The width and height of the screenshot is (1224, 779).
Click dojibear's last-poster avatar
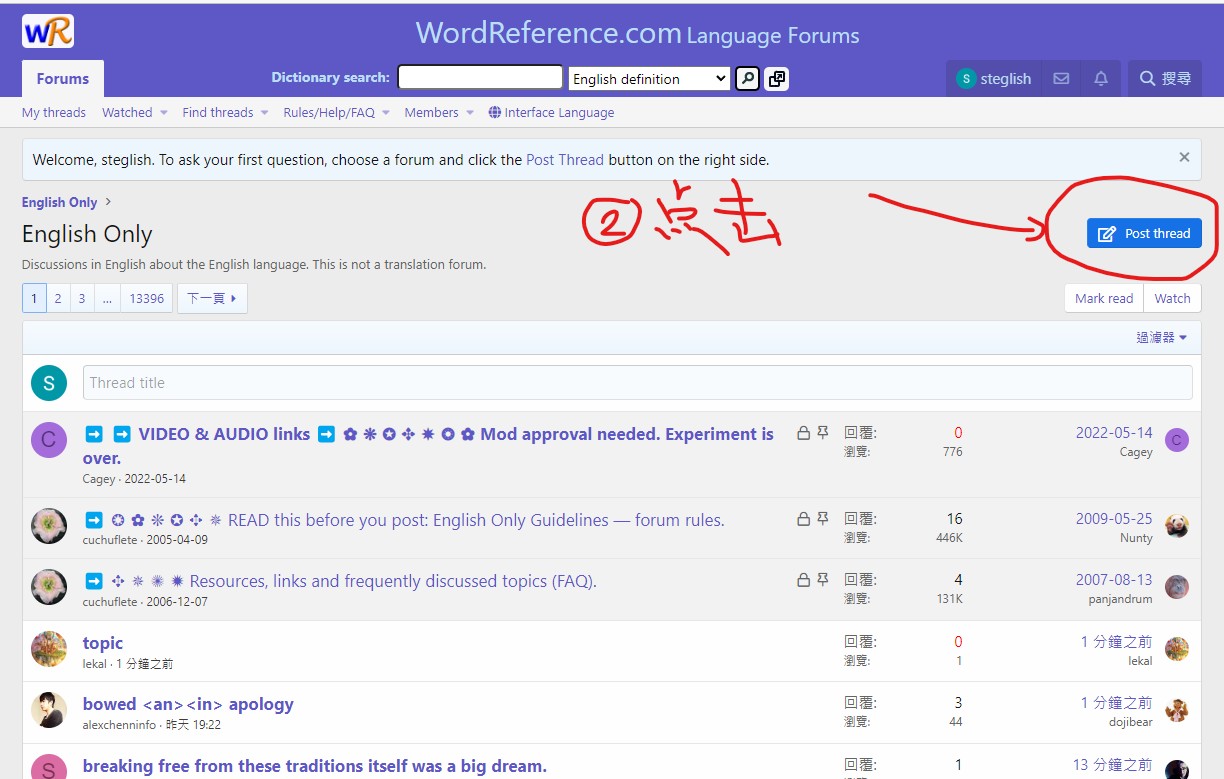[x=1177, y=710]
